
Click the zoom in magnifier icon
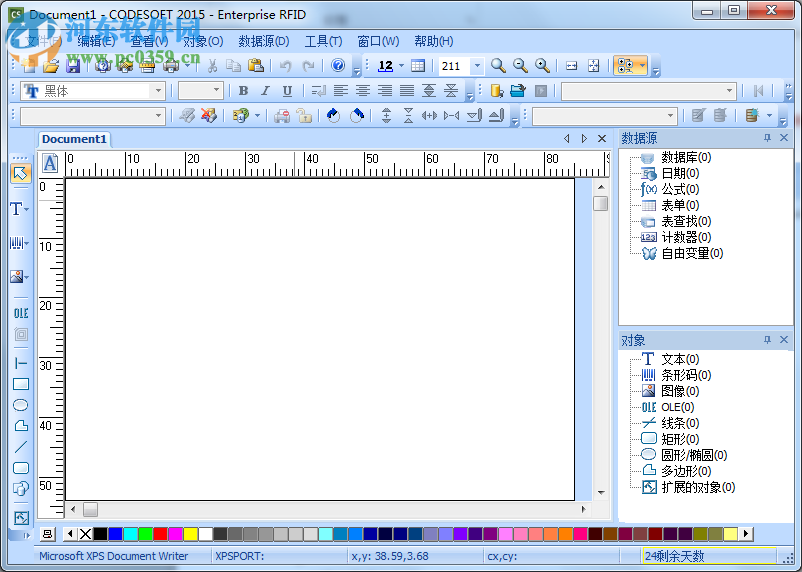542,65
